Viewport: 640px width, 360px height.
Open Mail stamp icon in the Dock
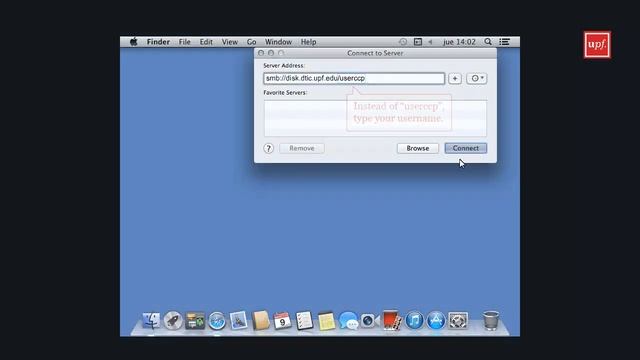239,320
